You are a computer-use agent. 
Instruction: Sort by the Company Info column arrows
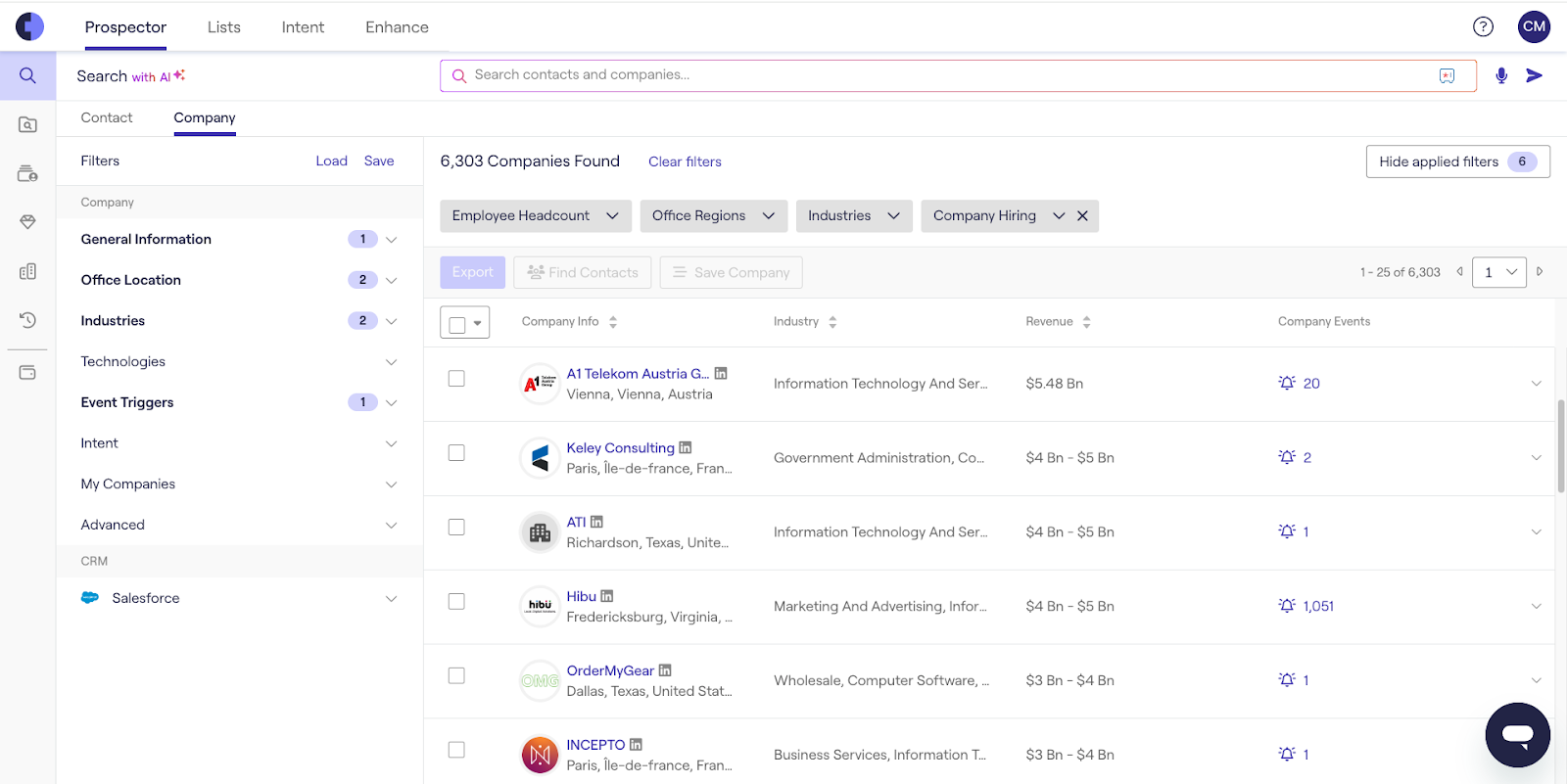613,321
